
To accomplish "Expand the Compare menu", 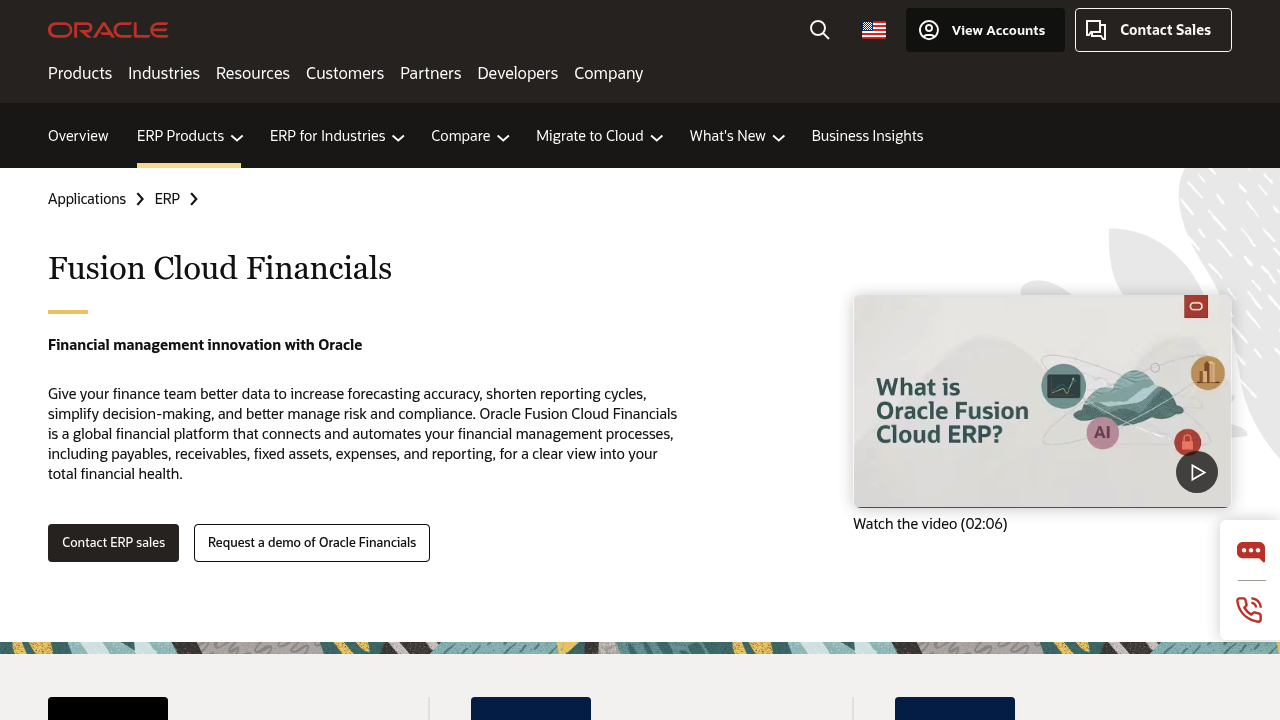I will coord(469,136).
